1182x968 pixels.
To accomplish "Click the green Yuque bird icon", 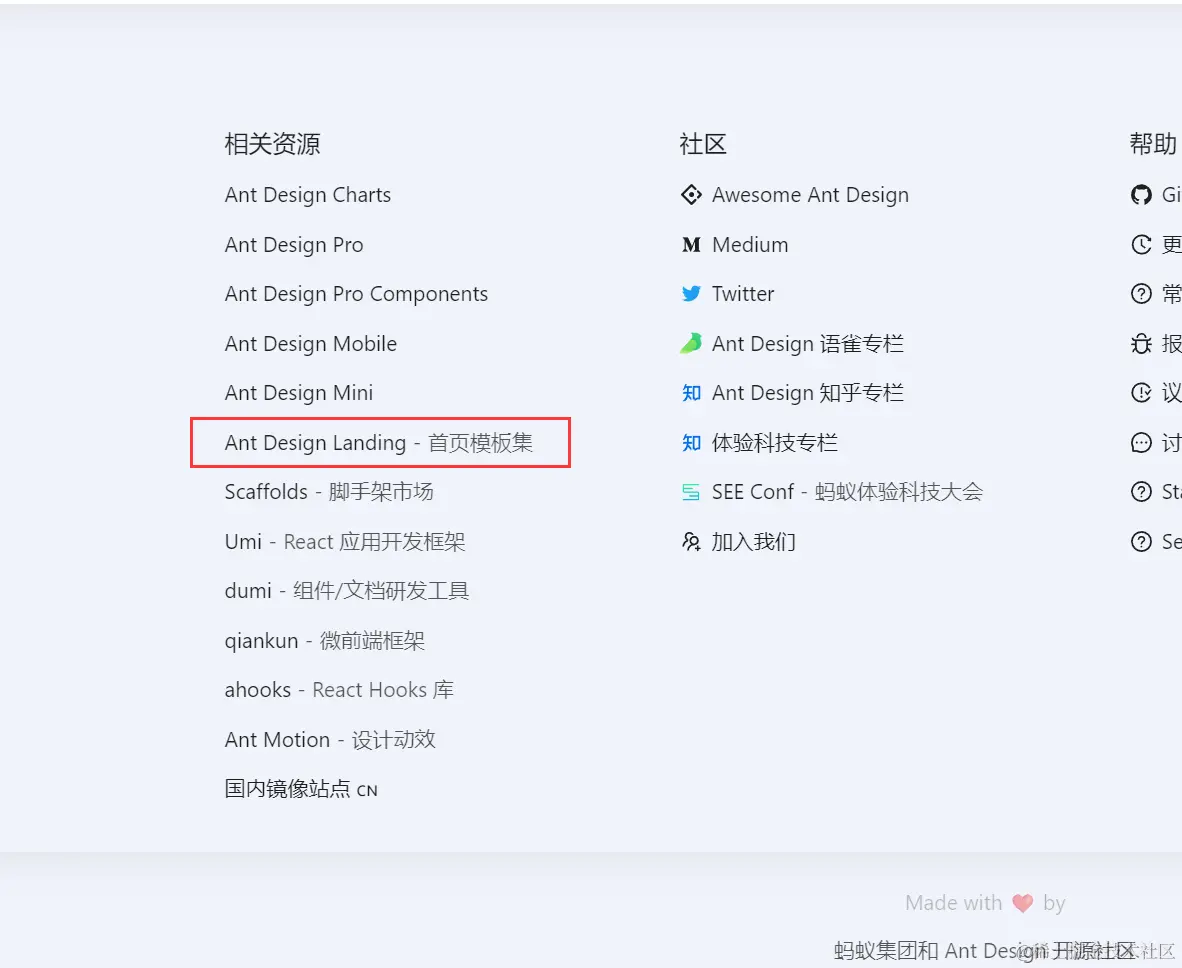I will tap(691, 344).
